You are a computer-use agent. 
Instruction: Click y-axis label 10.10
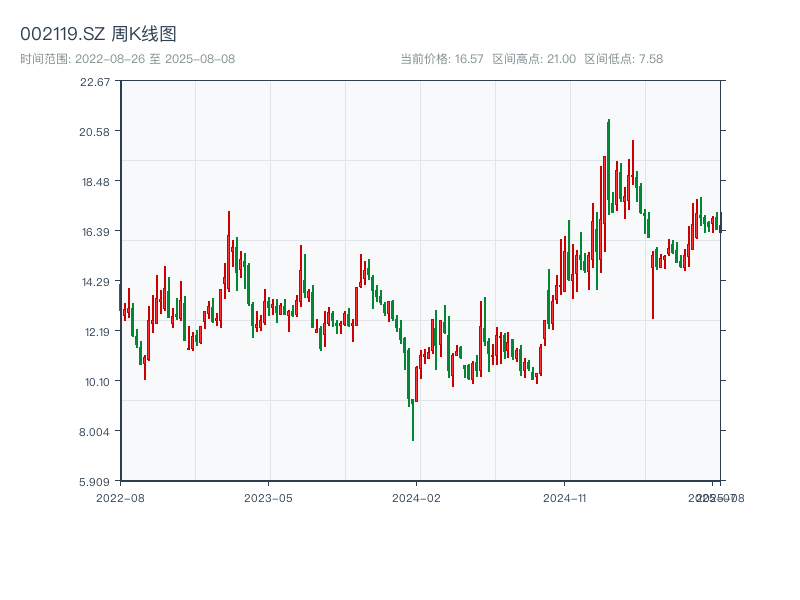click(96, 382)
